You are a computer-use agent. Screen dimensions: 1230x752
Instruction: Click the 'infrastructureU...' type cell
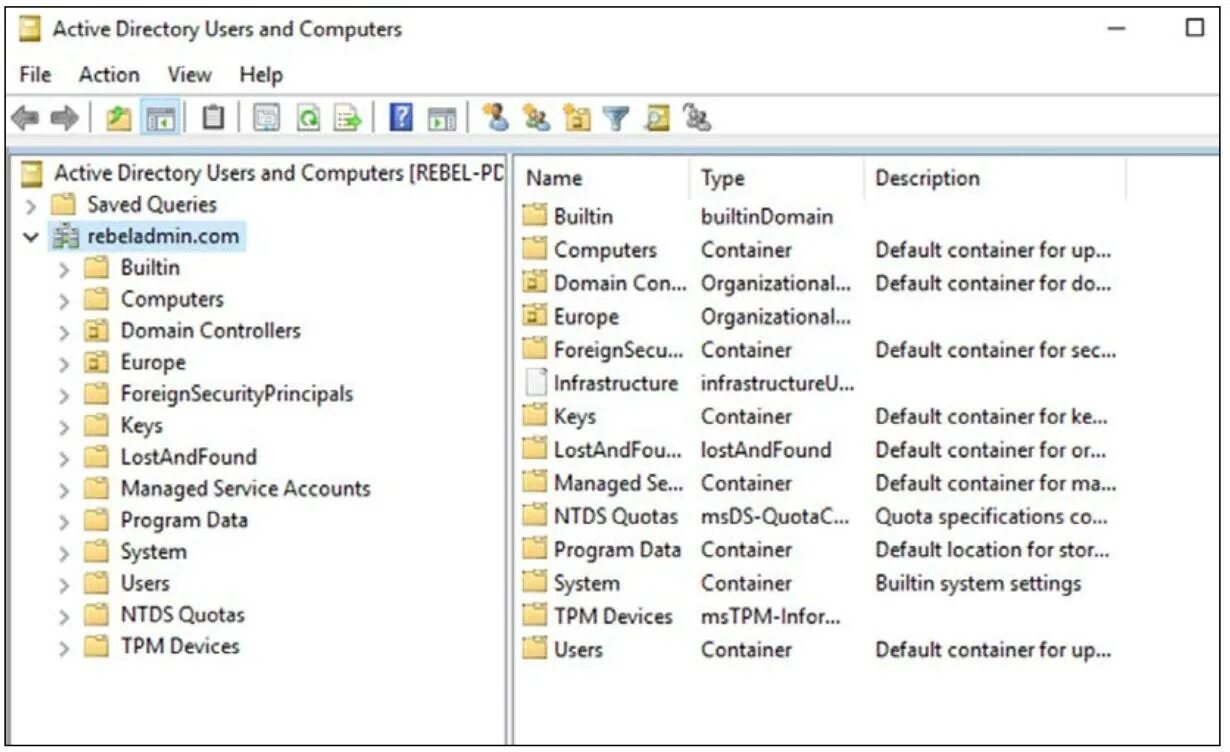(x=777, y=383)
